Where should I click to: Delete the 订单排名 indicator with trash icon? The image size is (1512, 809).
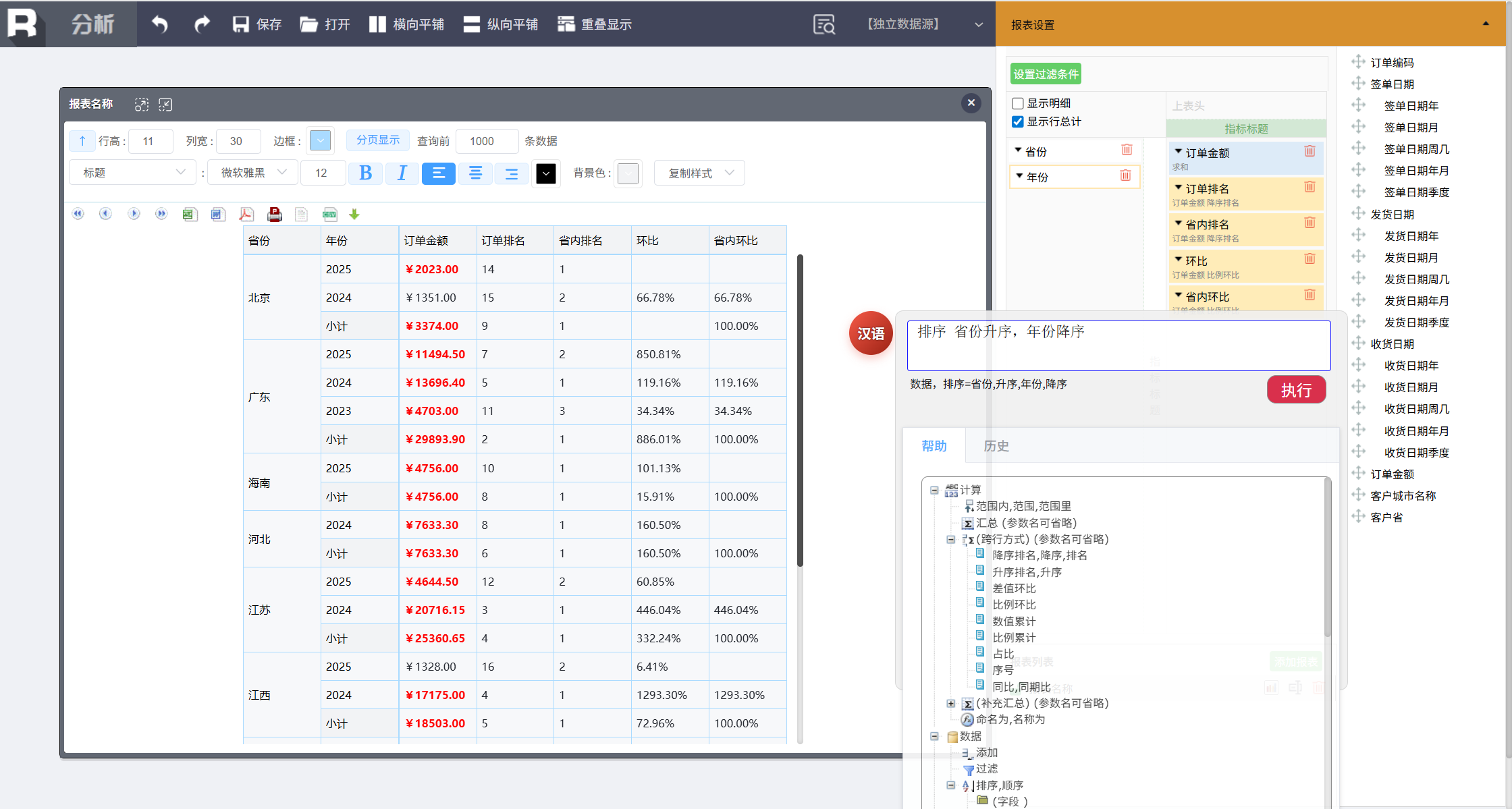[1309, 187]
